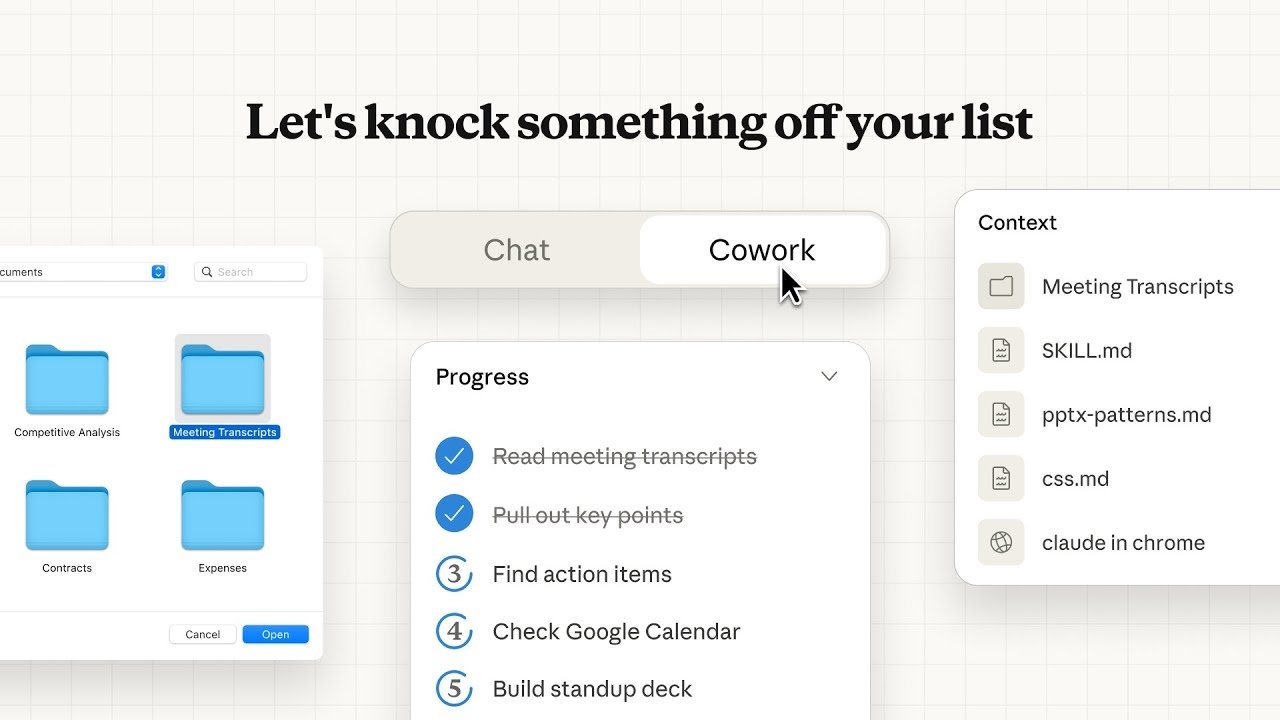
Task: Select step 3, Find action items
Action: (x=455, y=573)
